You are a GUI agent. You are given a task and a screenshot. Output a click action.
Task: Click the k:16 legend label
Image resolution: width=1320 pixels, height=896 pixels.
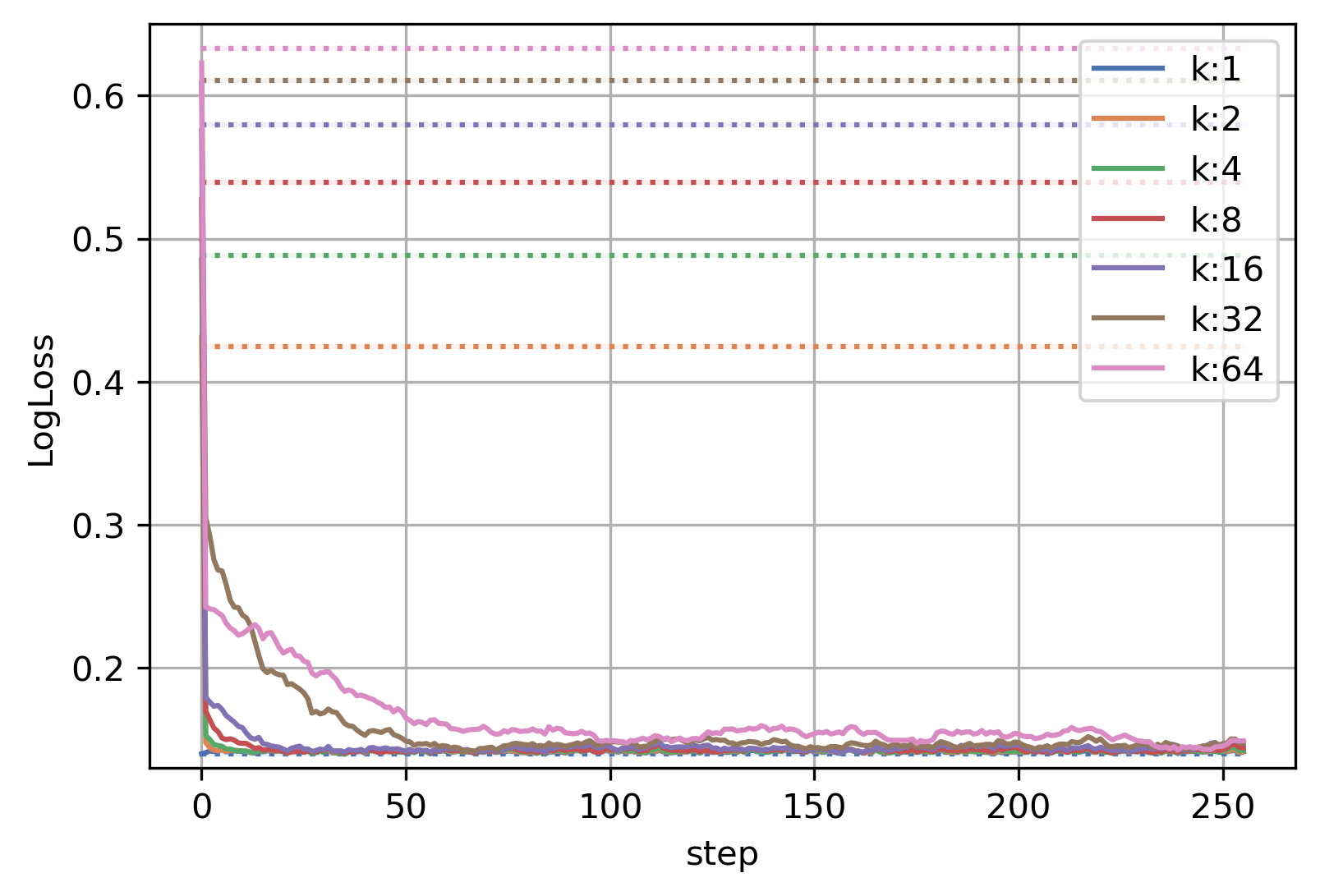[1227, 269]
